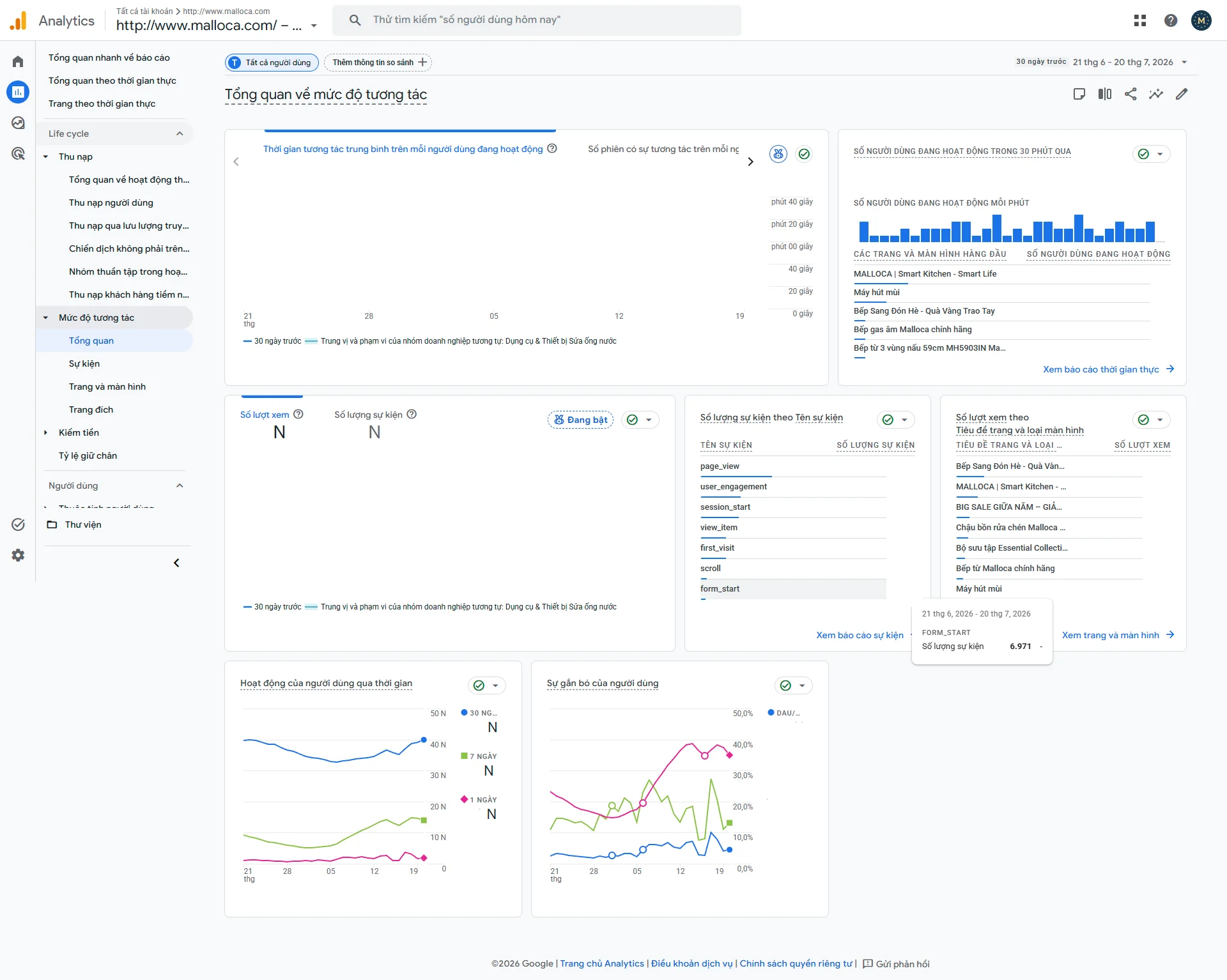
Task: Open Trang chủ Analytics footer link
Action: [x=602, y=963]
